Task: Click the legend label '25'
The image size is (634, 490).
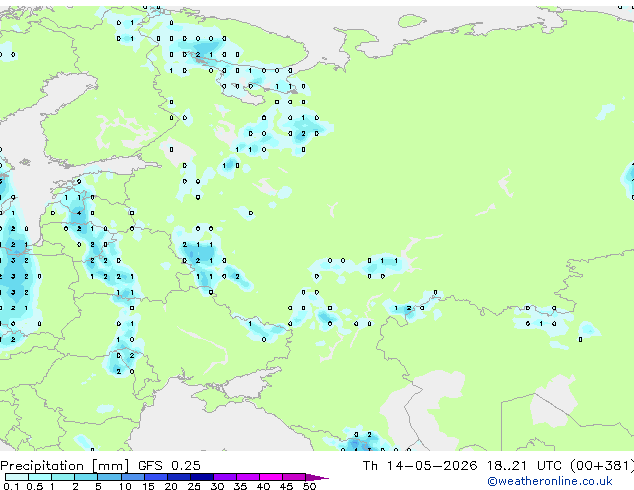Action: point(194,486)
